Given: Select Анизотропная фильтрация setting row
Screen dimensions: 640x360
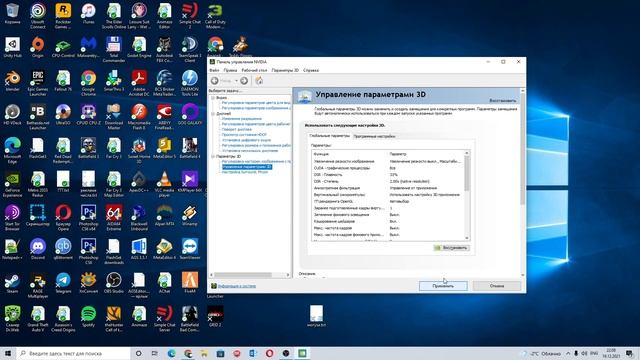Looking at the screenshot, I should (388, 188).
